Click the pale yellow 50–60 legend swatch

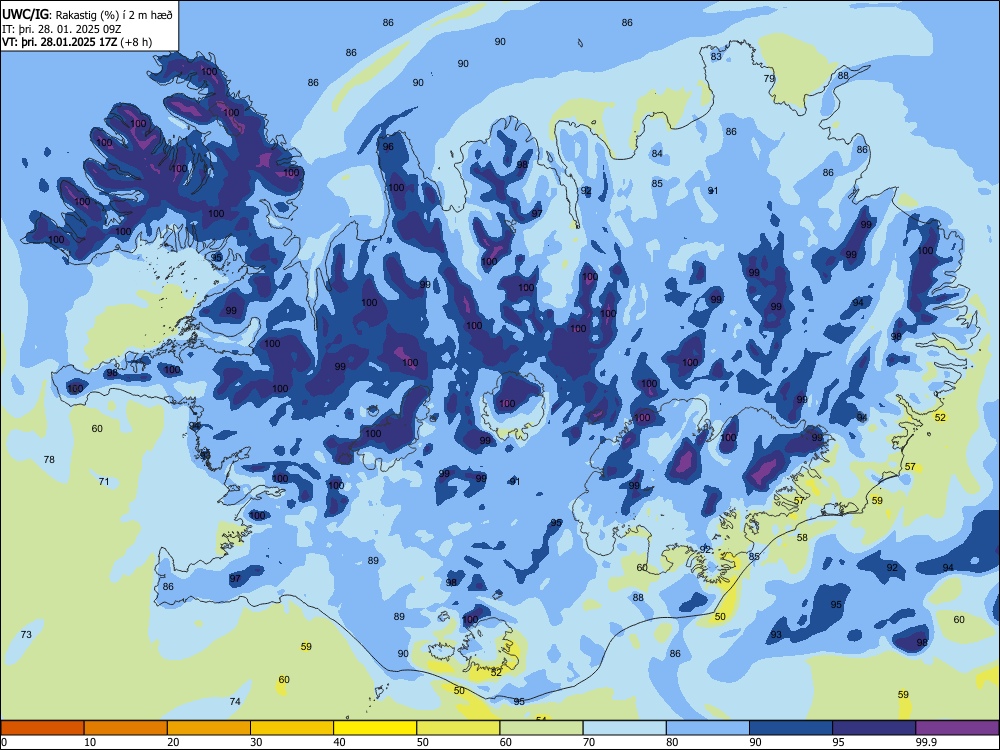point(458,728)
